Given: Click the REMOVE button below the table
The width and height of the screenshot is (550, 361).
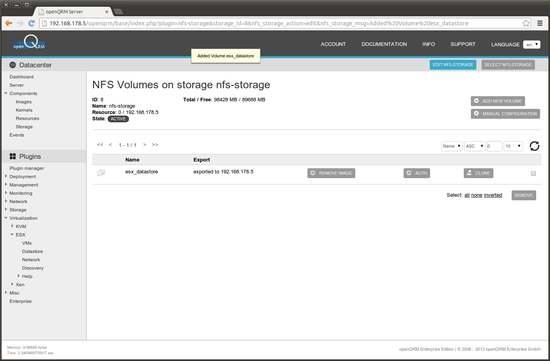Looking at the screenshot, I should coord(524,195).
